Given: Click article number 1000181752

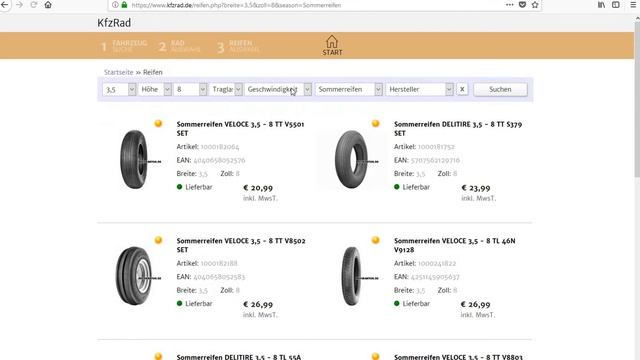Looking at the screenshot, I should [x=436, y=147].
